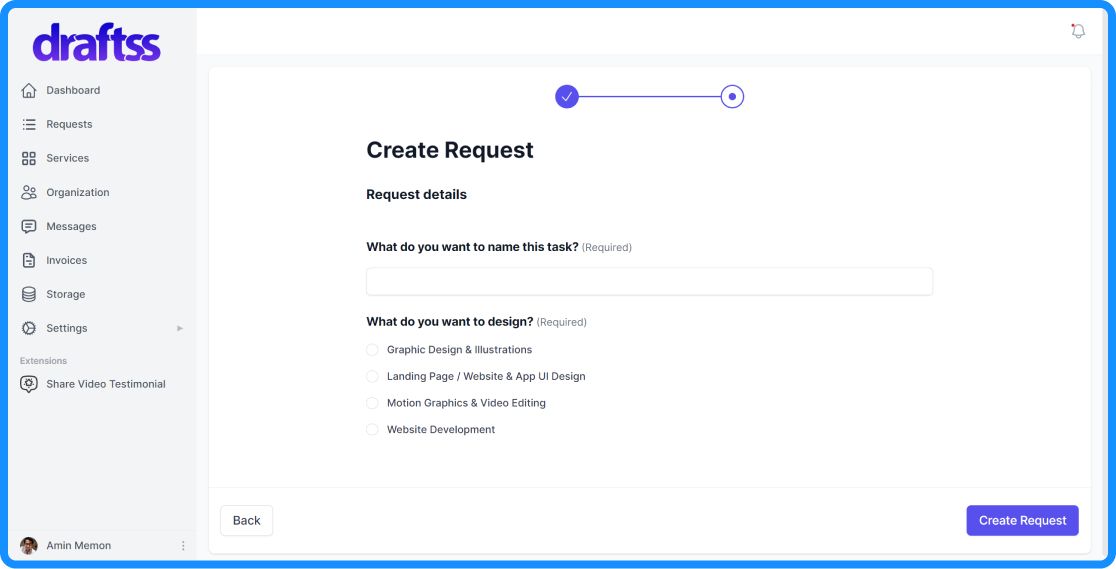Click the Services grid icon
The height and width of the screenshot is (569, 1116).
(x=29, y=158)
